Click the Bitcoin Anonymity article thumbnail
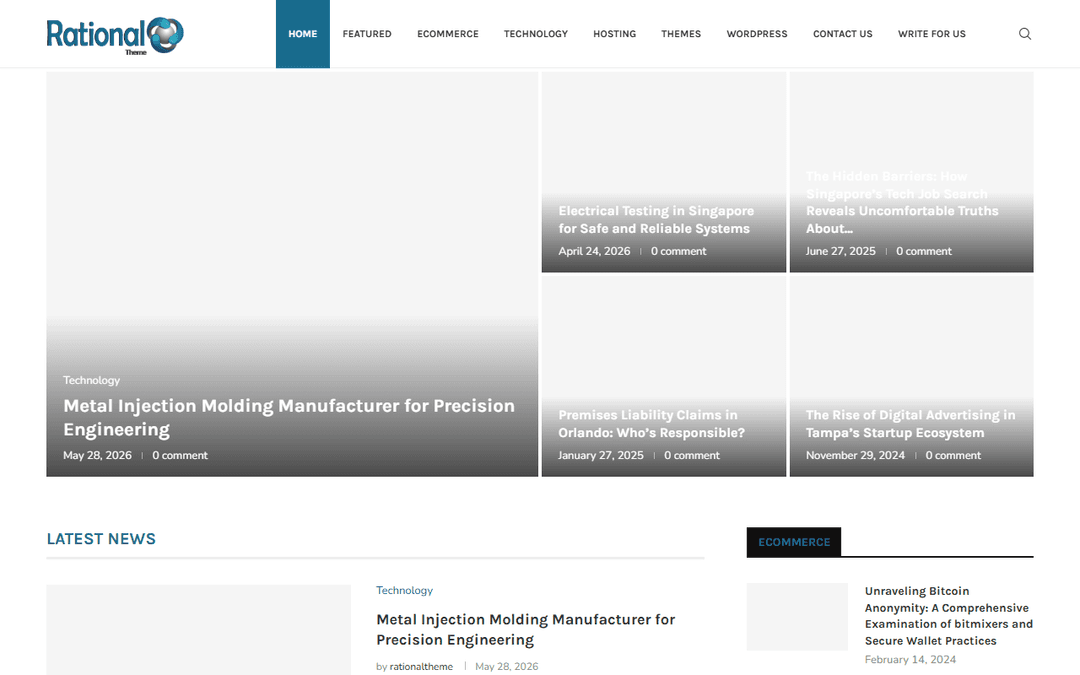This screenshot has height=675, width=1080. pos(797,617)
